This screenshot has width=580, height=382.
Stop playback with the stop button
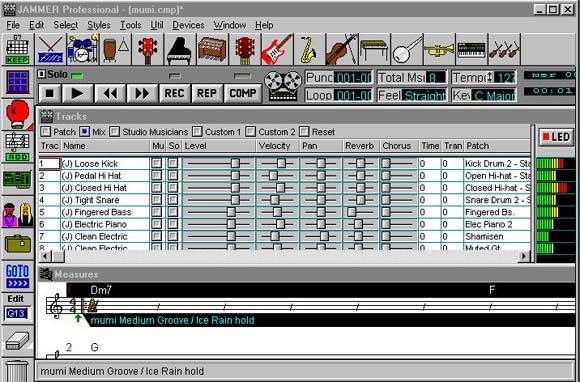pos(49,93)
